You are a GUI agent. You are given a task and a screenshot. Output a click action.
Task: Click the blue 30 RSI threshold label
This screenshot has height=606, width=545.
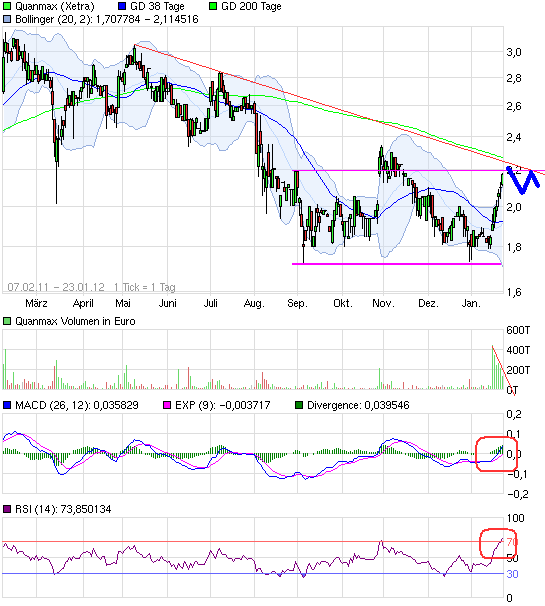tap(512, 574)
